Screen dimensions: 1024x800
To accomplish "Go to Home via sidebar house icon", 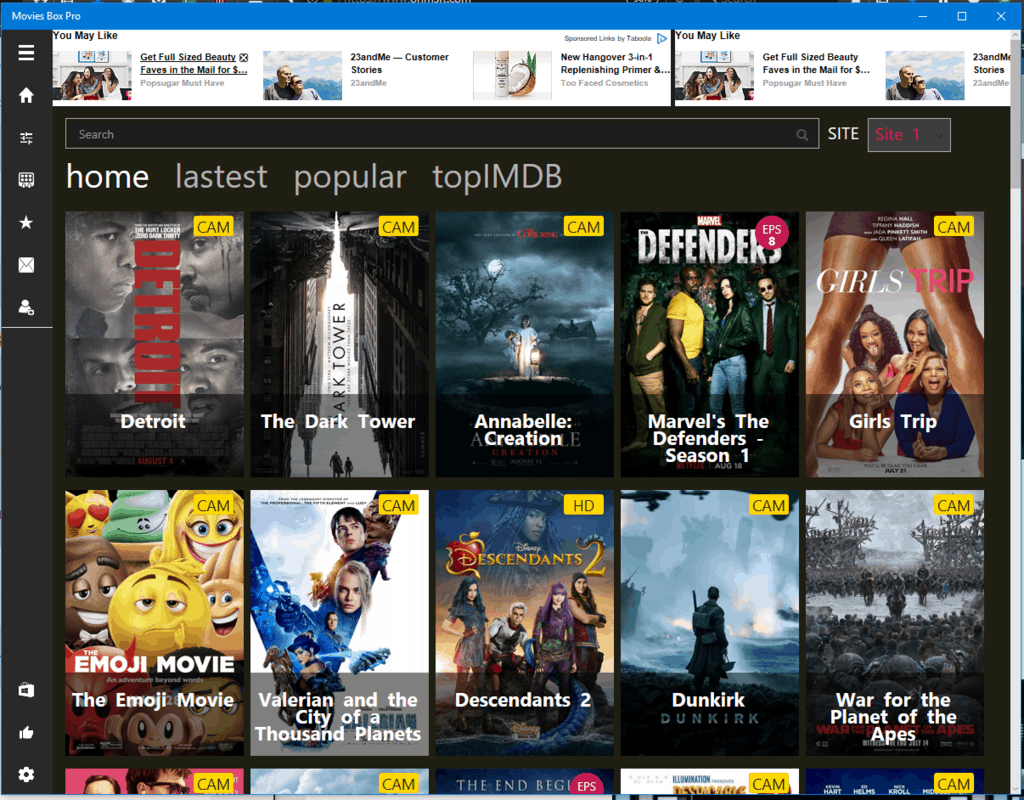I will 26,95.
